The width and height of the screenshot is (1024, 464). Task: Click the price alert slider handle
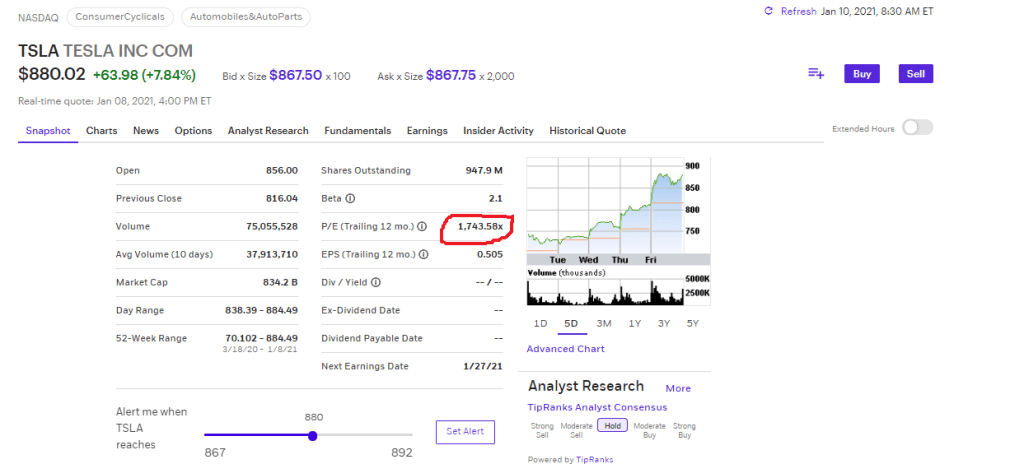click(x=313, y=435)
